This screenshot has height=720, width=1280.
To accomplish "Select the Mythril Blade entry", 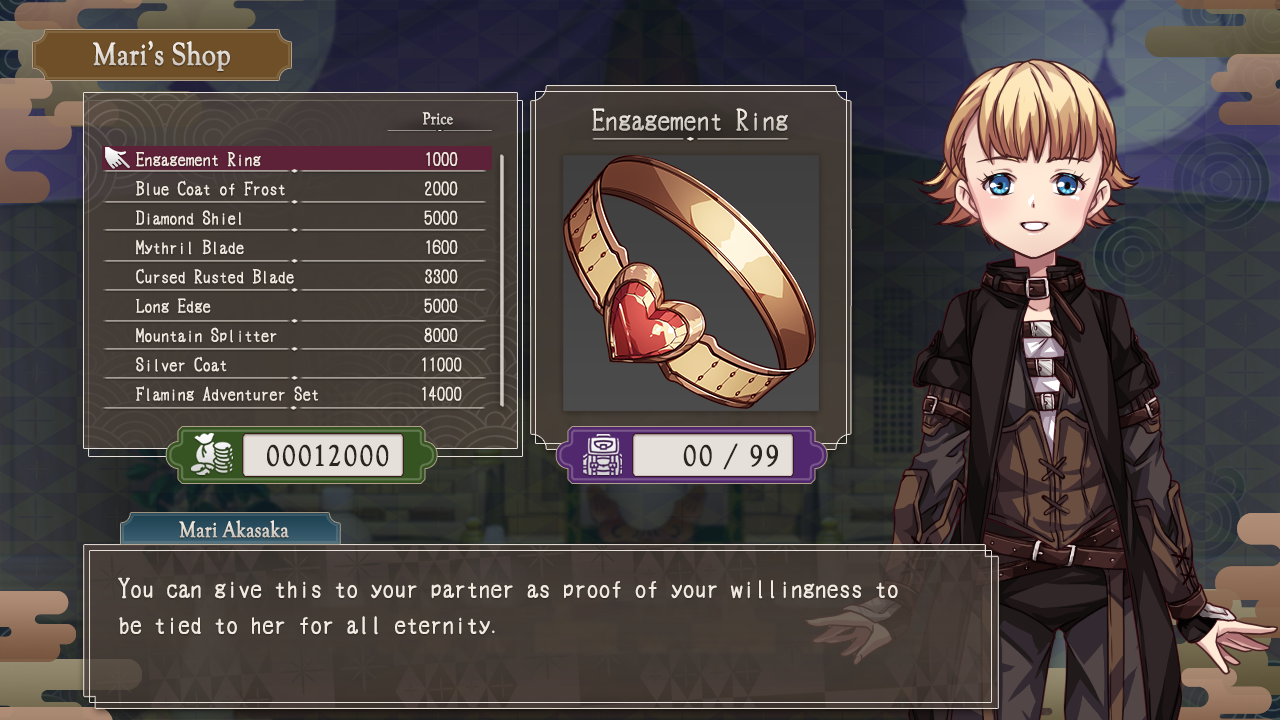I will (x=298, y=247).
